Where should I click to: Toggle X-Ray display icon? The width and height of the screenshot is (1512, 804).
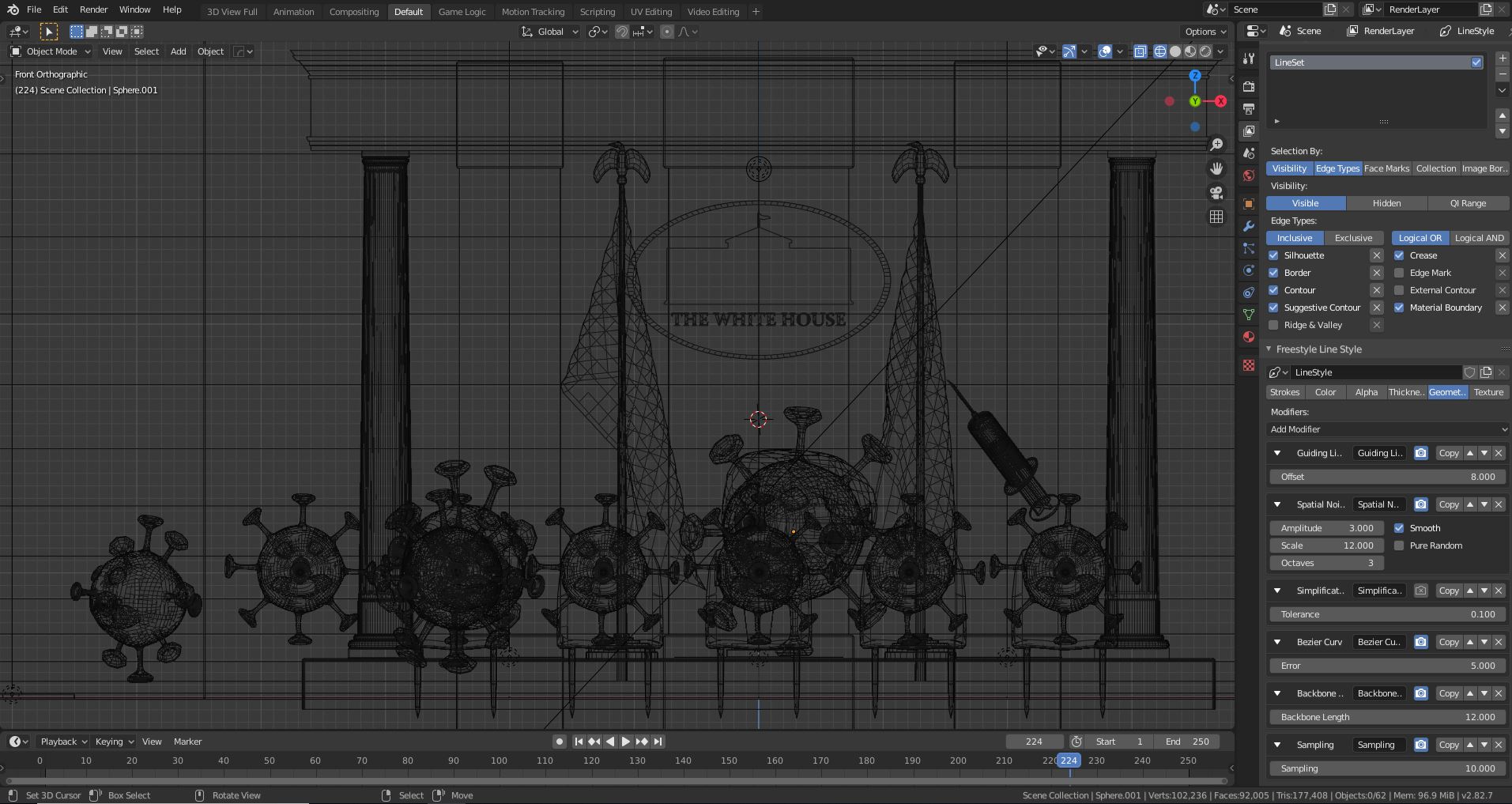[x=1141, y=51]
